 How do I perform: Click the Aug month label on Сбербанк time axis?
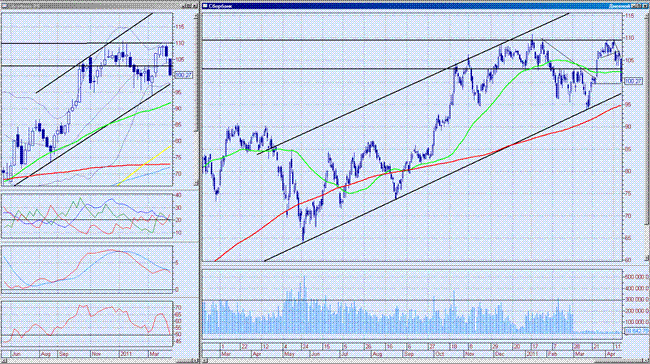coord(377,354)
